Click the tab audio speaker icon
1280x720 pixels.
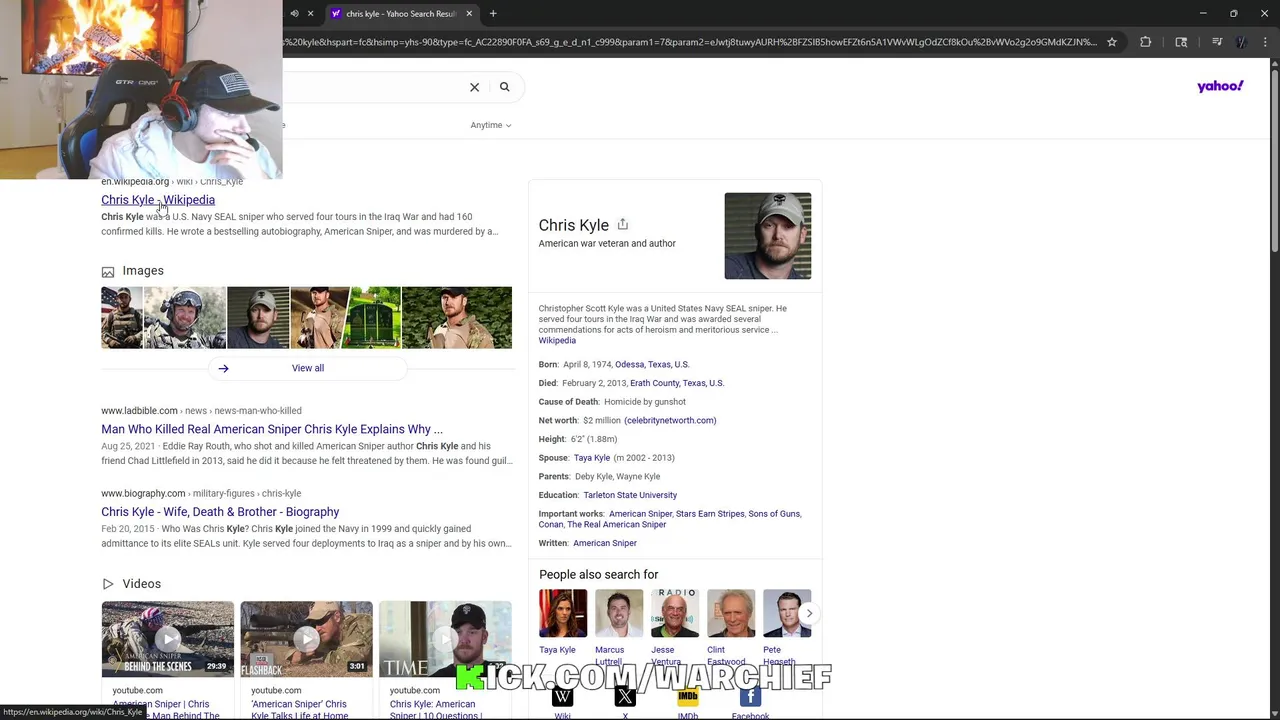(x=294, y=14)
